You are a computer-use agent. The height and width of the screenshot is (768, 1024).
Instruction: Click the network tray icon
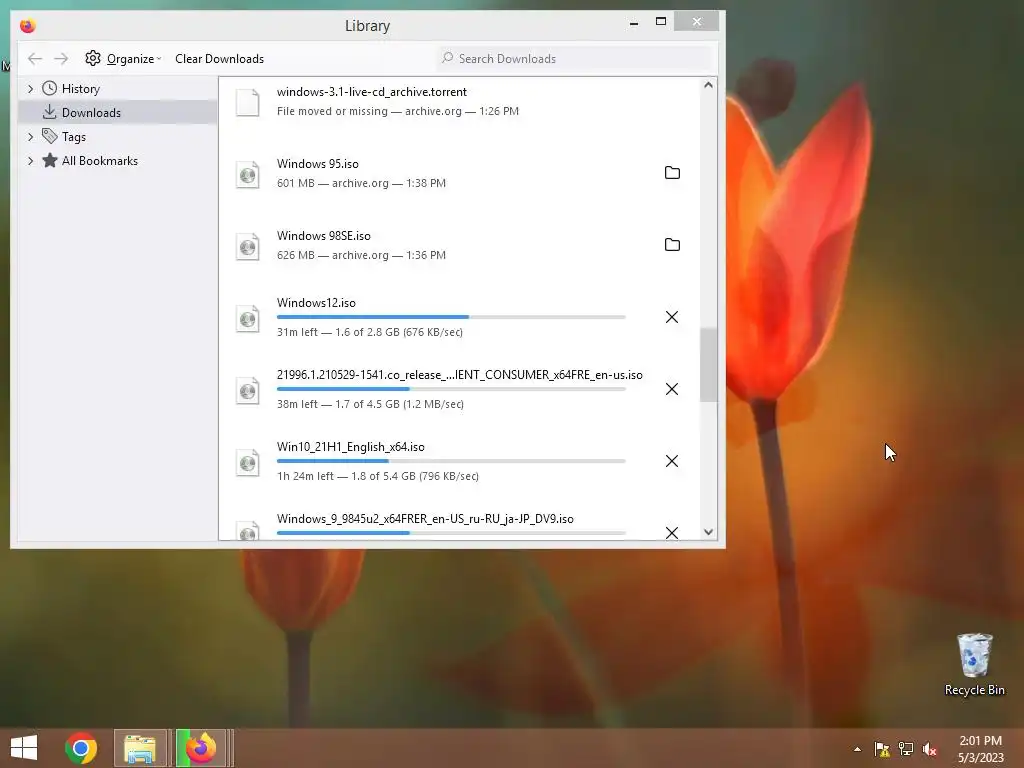click(906, 749)
